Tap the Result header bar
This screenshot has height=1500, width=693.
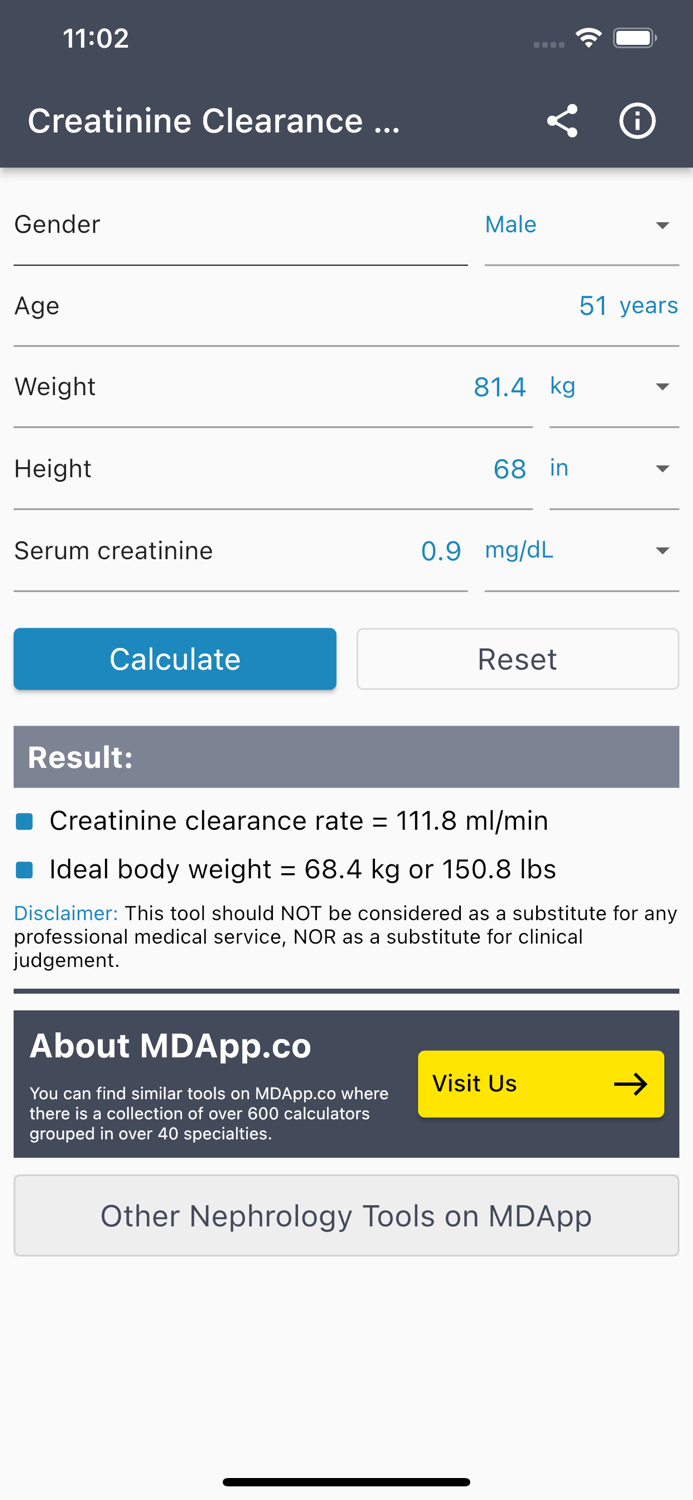click(346, 757)
